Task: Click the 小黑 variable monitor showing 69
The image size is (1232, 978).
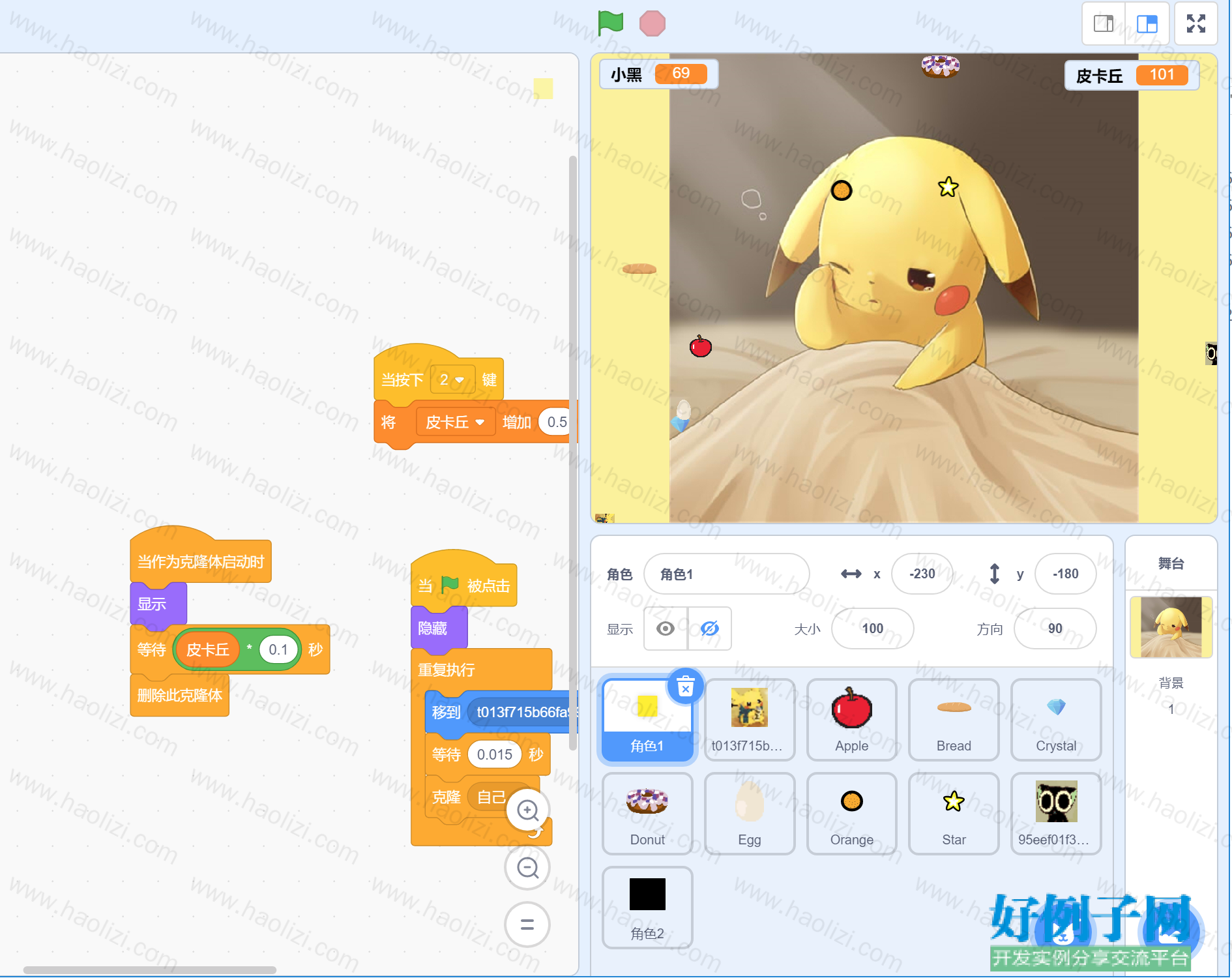Action: (658, 74)
